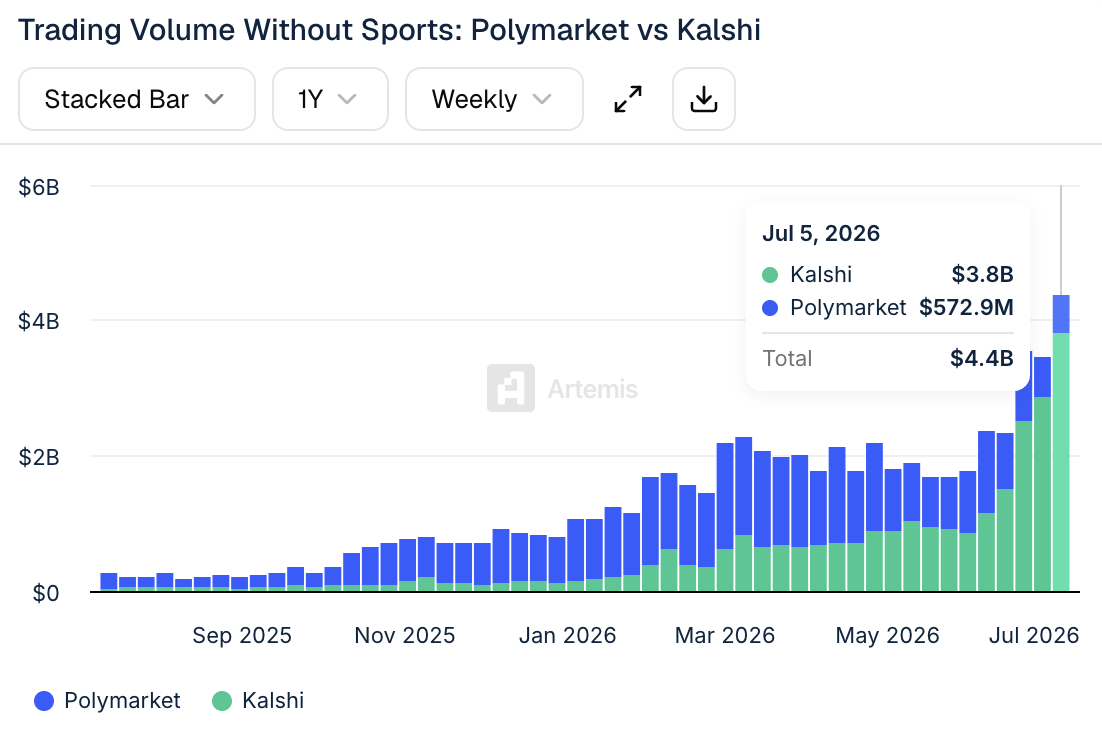Open the Weekly interval dropdown

click(494, 99)
